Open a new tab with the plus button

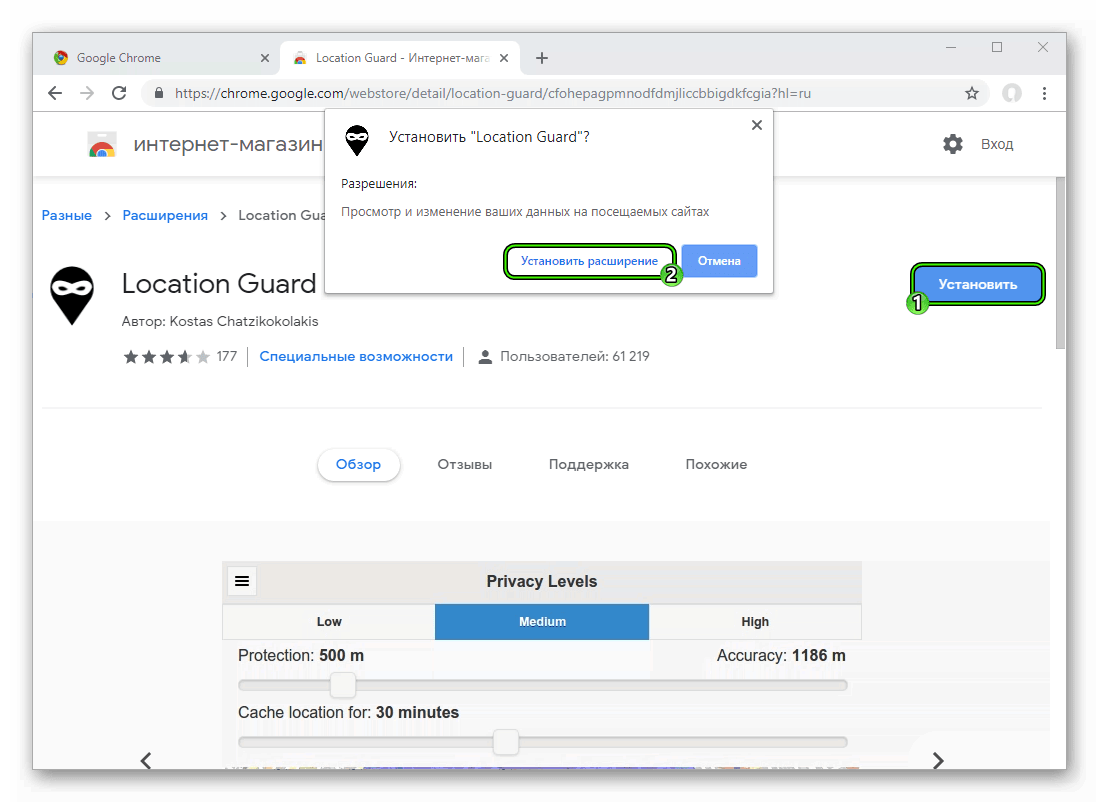click(x=542, y=58)
